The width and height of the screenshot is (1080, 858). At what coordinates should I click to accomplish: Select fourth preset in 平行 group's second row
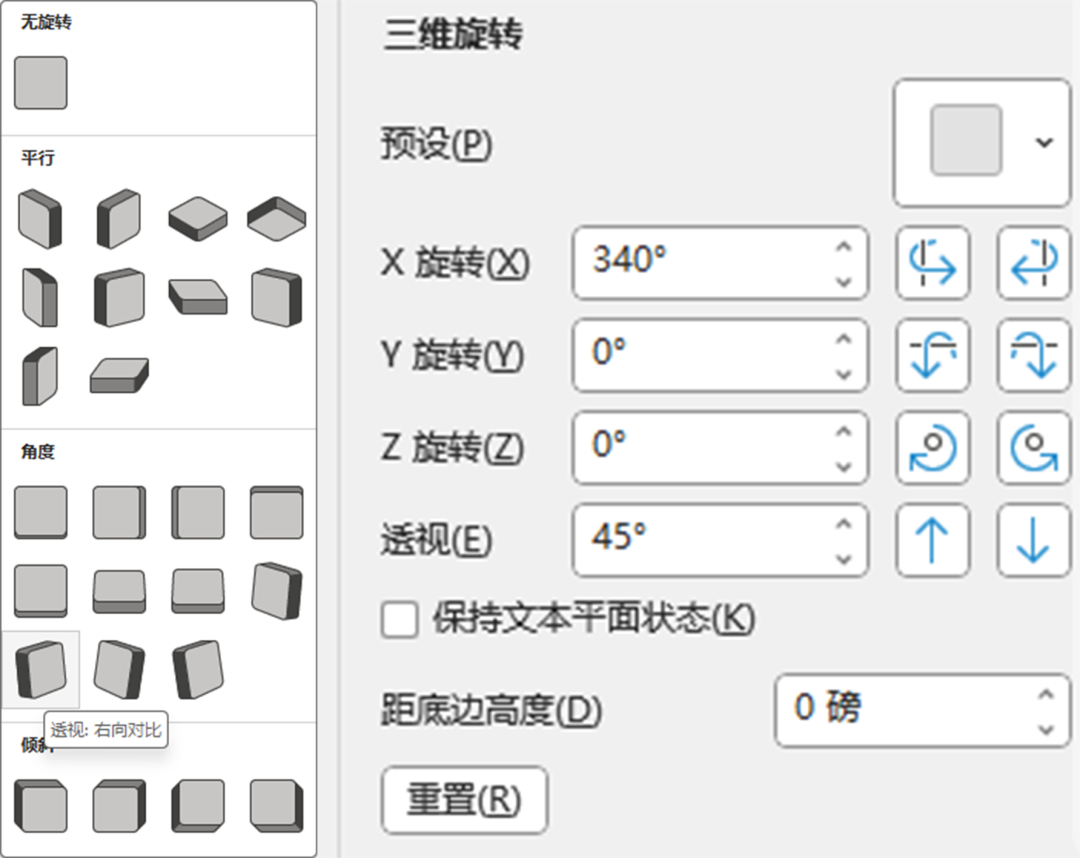276,297
